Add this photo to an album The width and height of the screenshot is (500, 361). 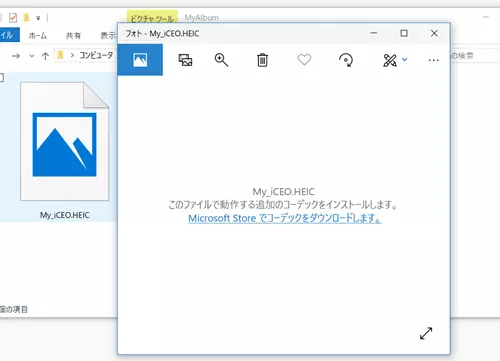(185, 60)
